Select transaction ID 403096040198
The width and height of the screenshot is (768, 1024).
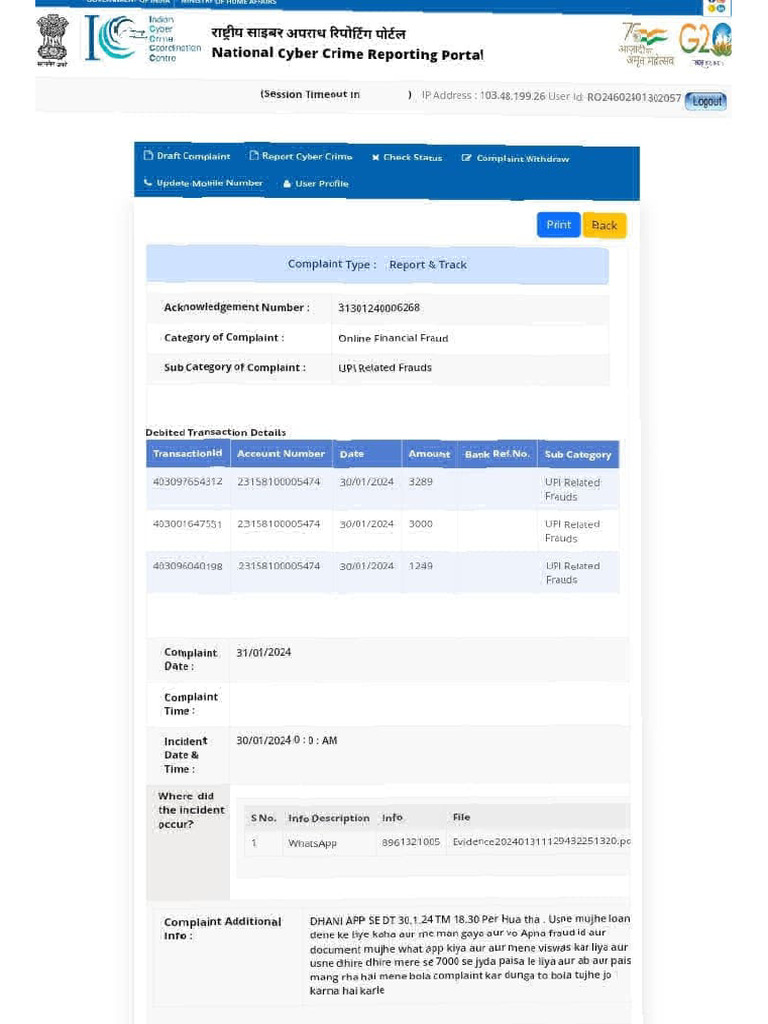coord(187,566)
